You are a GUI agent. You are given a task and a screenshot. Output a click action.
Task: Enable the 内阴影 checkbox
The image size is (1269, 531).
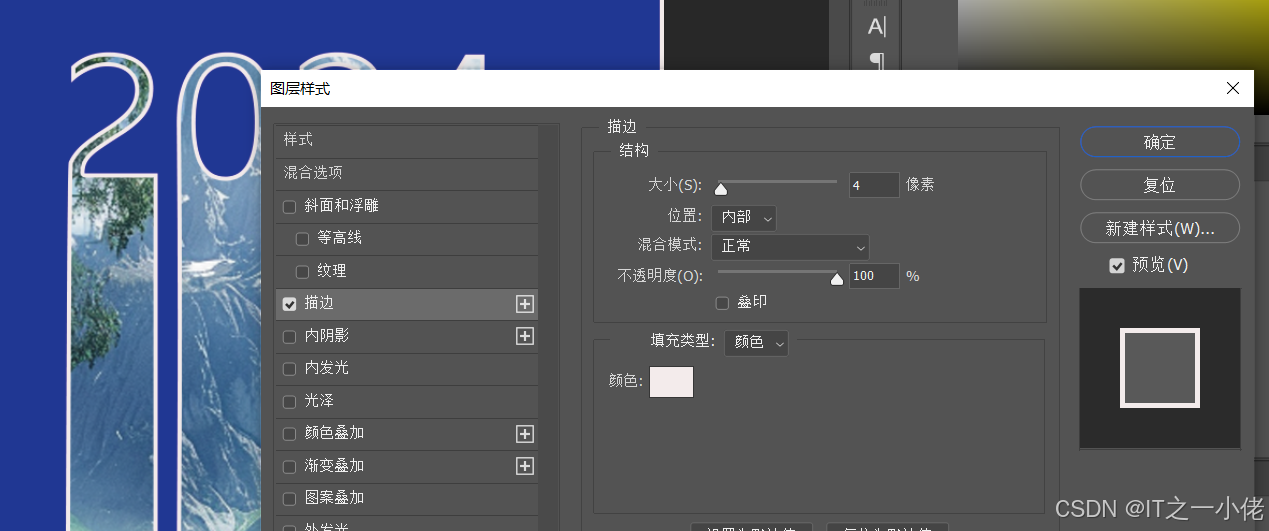(290, 336)
